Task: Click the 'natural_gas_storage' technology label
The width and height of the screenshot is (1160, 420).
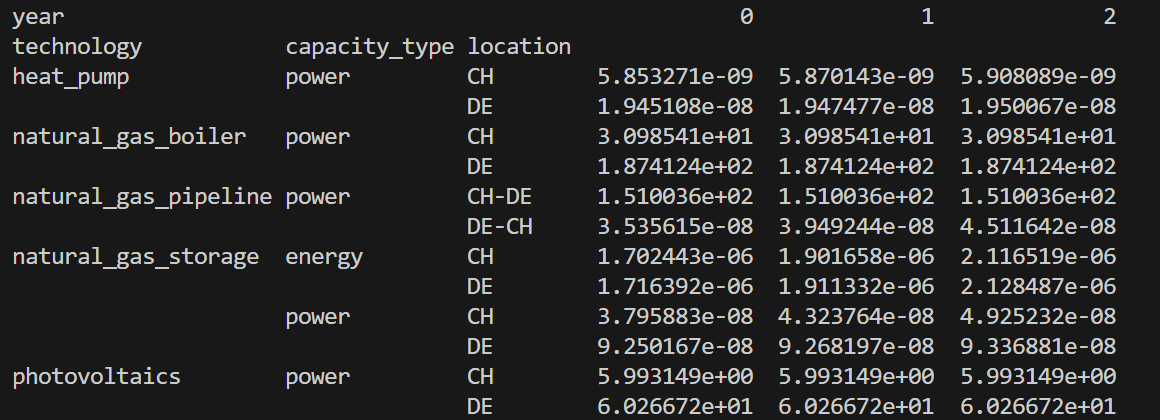Action: coord(135,257)
